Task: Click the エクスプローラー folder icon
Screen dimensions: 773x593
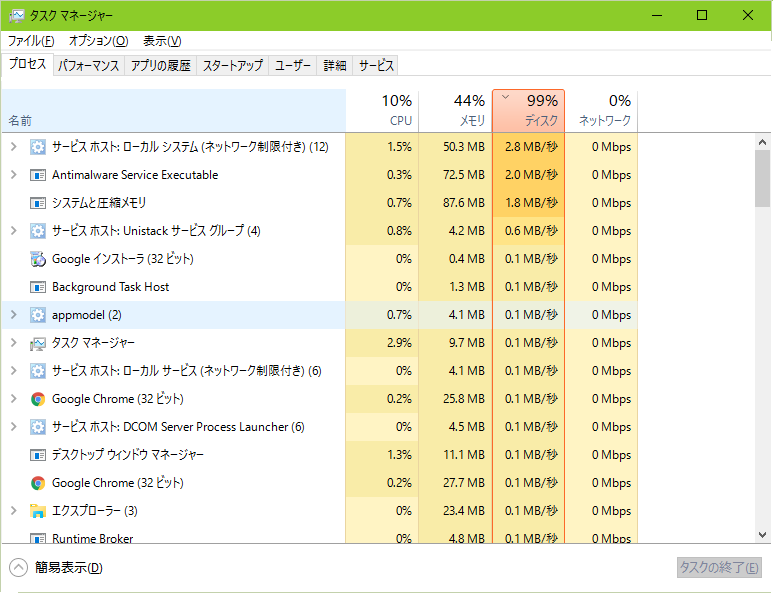Action: [38, 511]
